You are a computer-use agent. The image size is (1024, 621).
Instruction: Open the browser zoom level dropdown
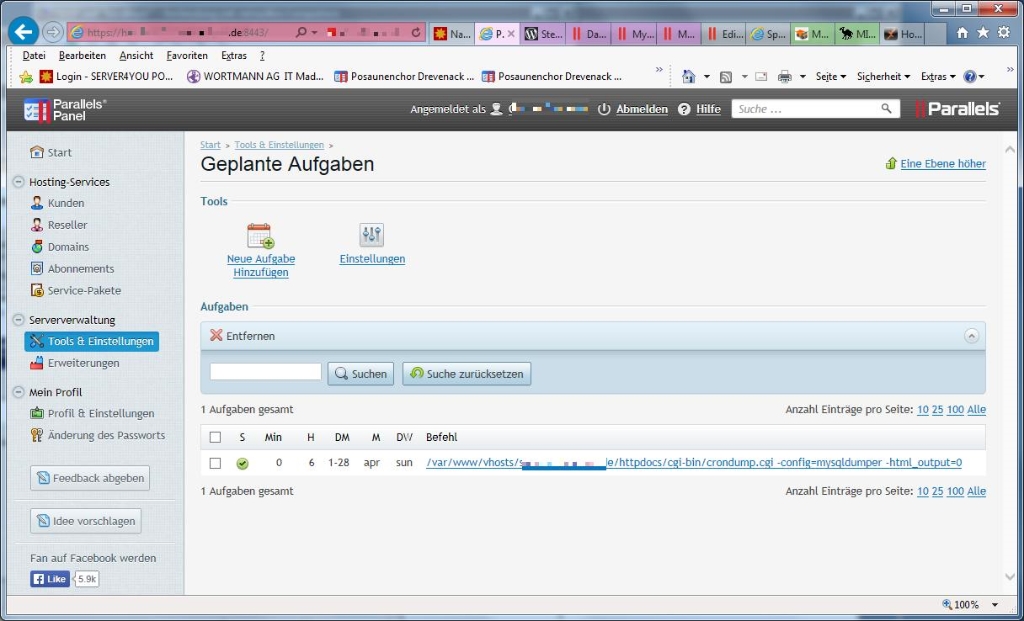coord(994,605)
